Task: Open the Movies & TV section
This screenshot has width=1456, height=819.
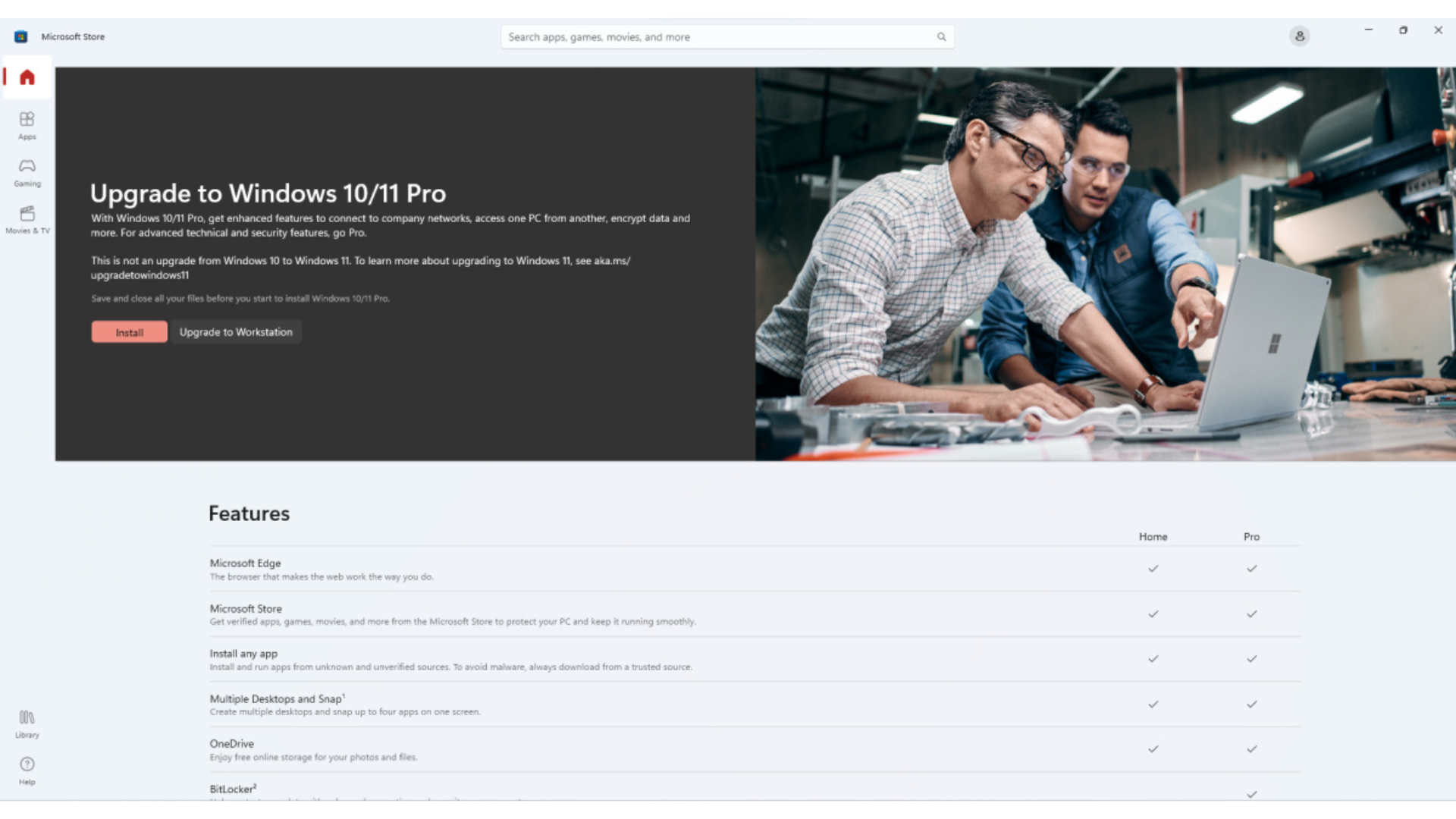Action: (27, 219)
